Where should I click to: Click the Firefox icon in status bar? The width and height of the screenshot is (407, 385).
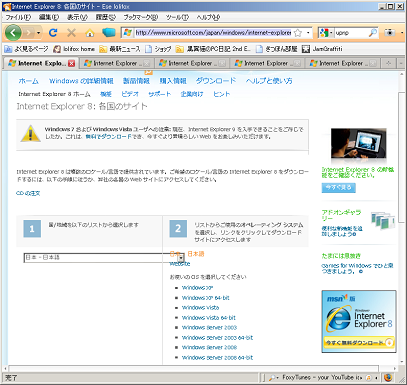coord(388,378)
